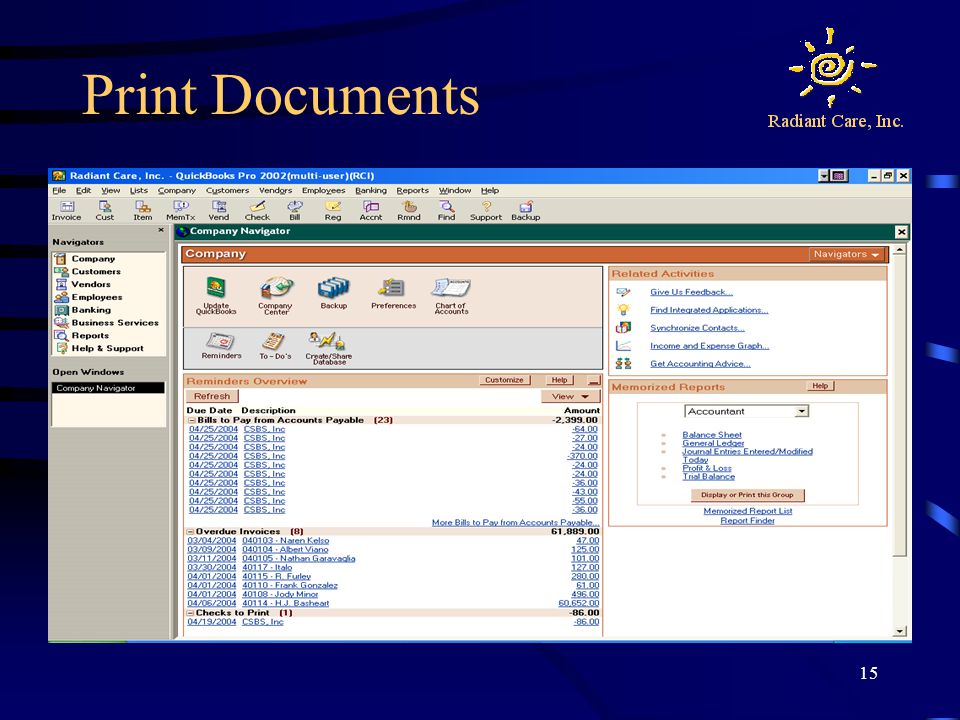Screen dimensions: 960x720
Task: Select Company Navigator in Open Windows list
Action: pos(108,388)
